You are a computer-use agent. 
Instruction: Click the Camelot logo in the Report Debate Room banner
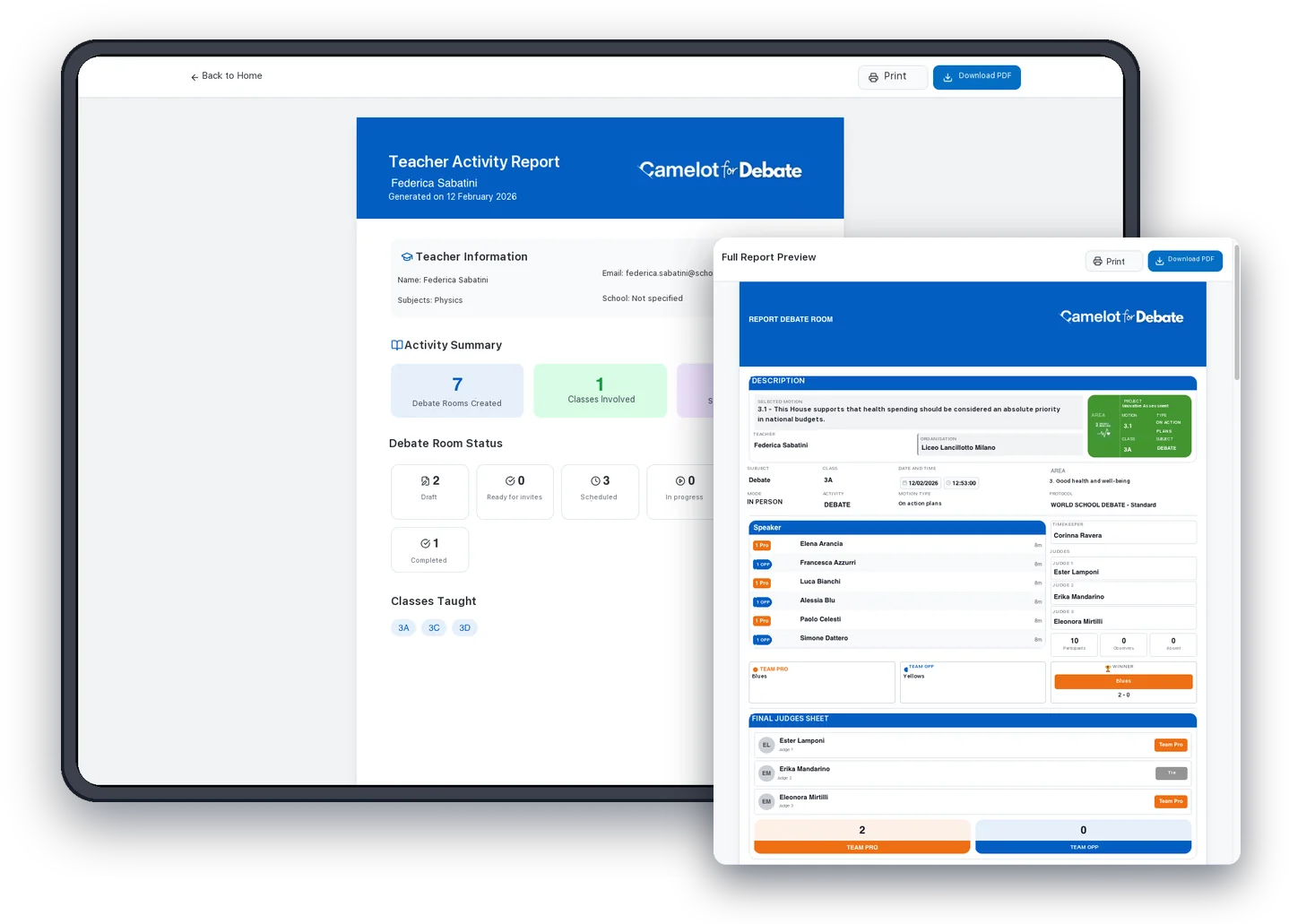point(1121,316)
